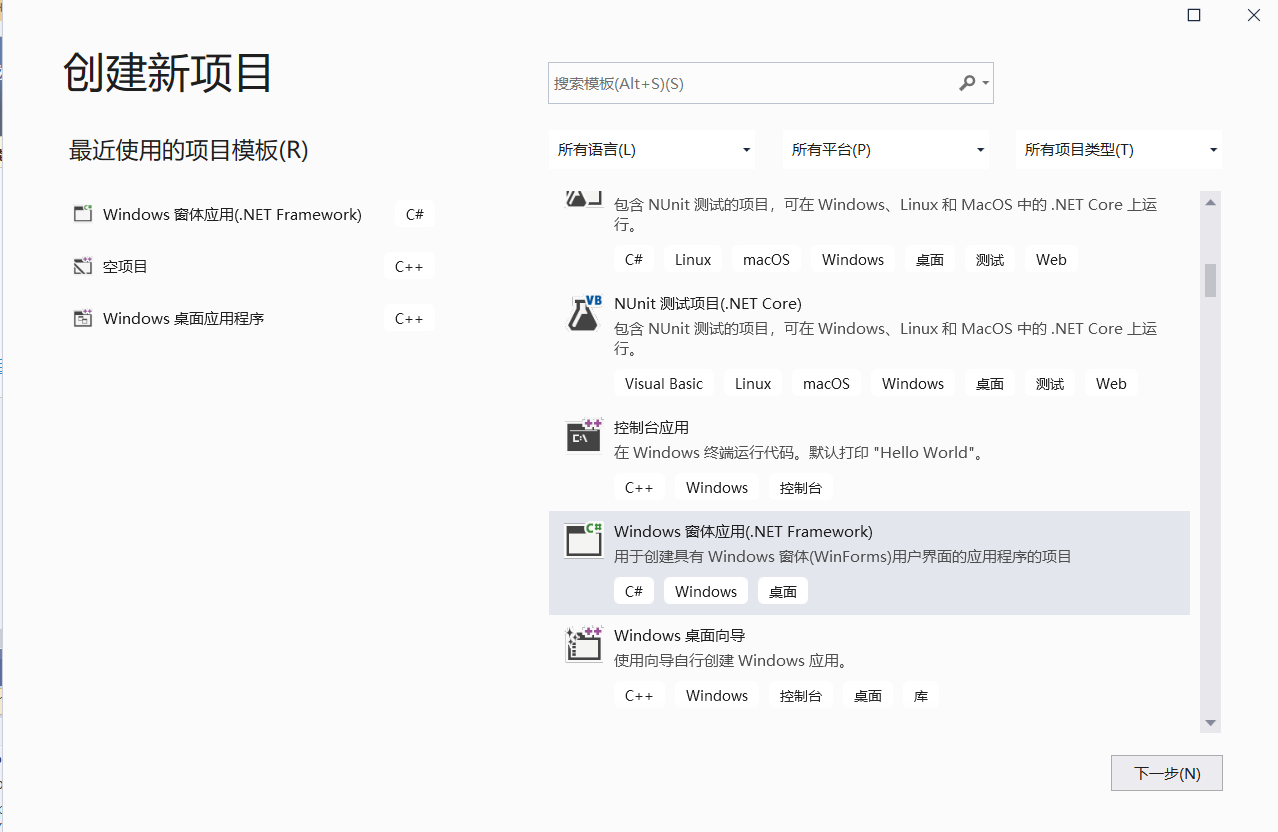The image size is (1278, 832).
Task: Click the Windows tag under 控制台应用
Action: pyautogui.click(x=717, y=487)
